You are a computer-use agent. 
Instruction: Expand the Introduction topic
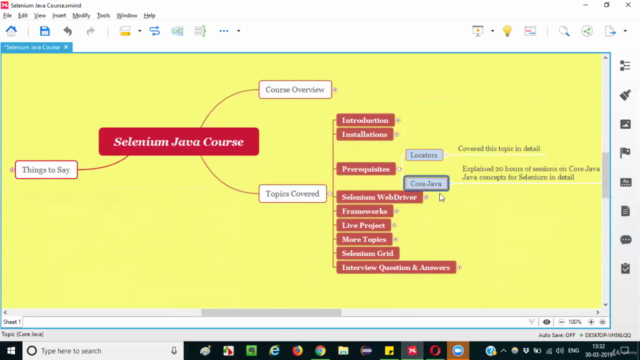click(398, 120)
